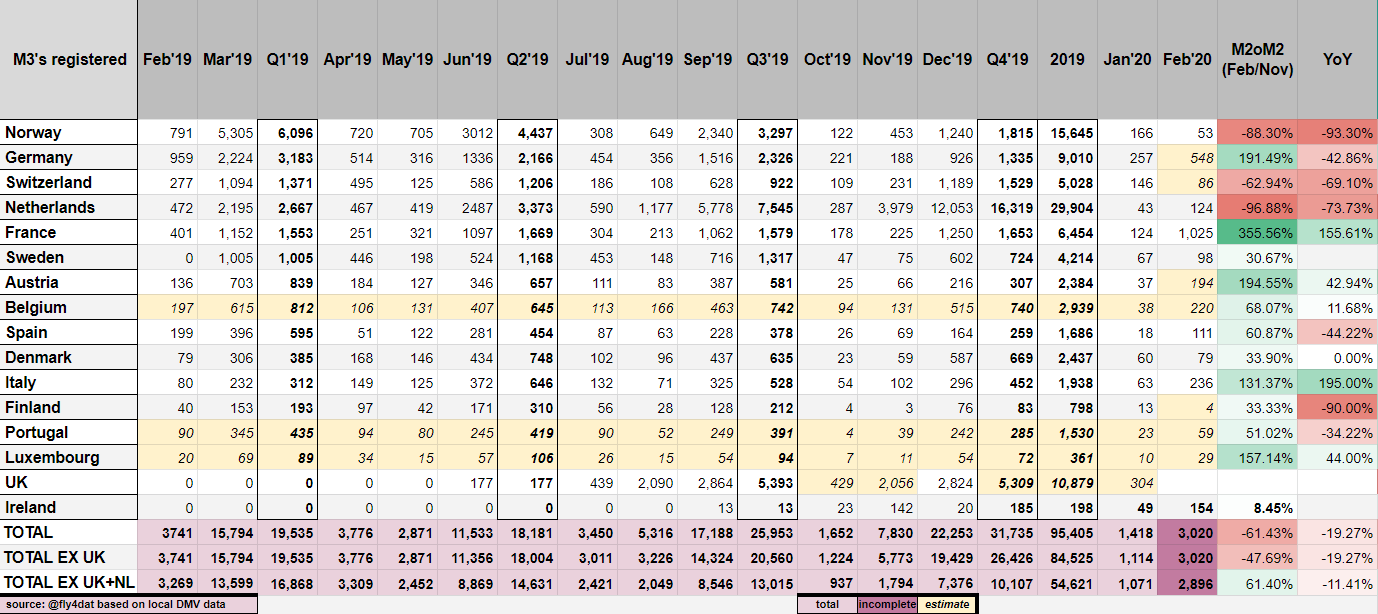Select UK's 2019 total 10,879
Screen dimensions: 1378x614
point(1068,482)
